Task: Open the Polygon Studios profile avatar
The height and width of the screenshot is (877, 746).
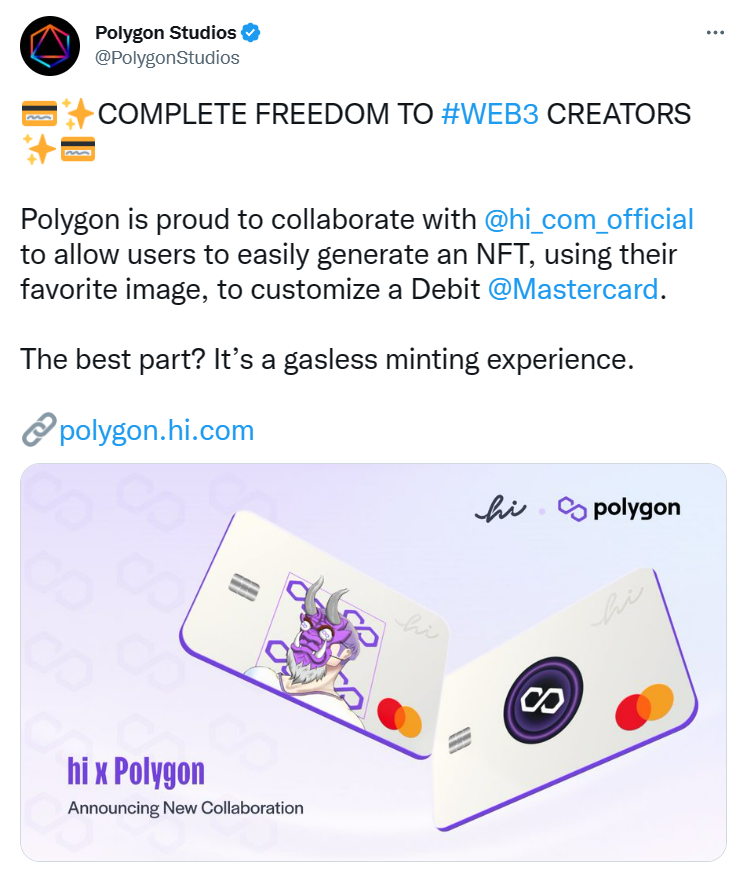Action: [50, 46]
